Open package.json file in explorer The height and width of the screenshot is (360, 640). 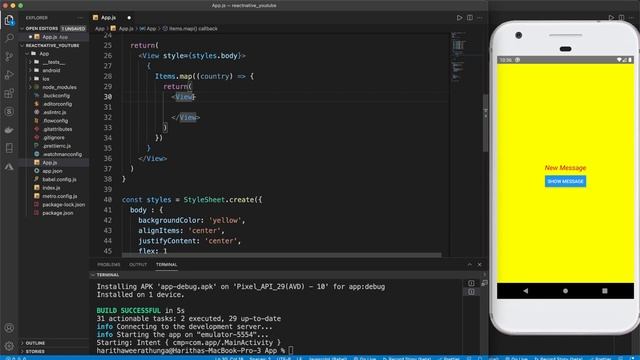coord(58,213)
